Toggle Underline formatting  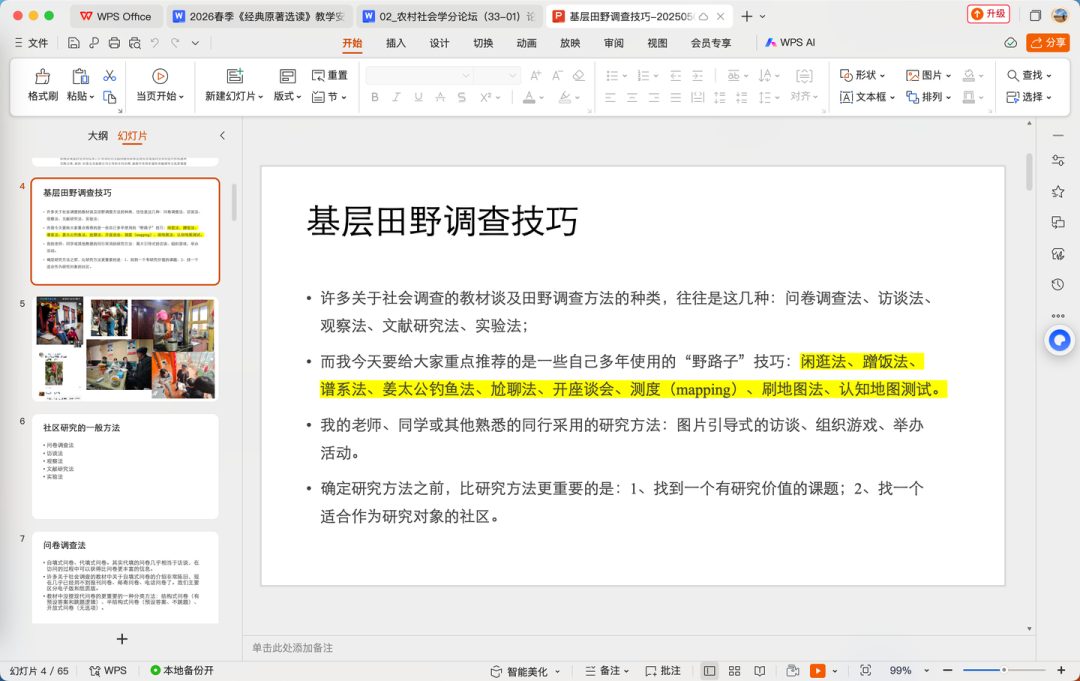point(418,97)
